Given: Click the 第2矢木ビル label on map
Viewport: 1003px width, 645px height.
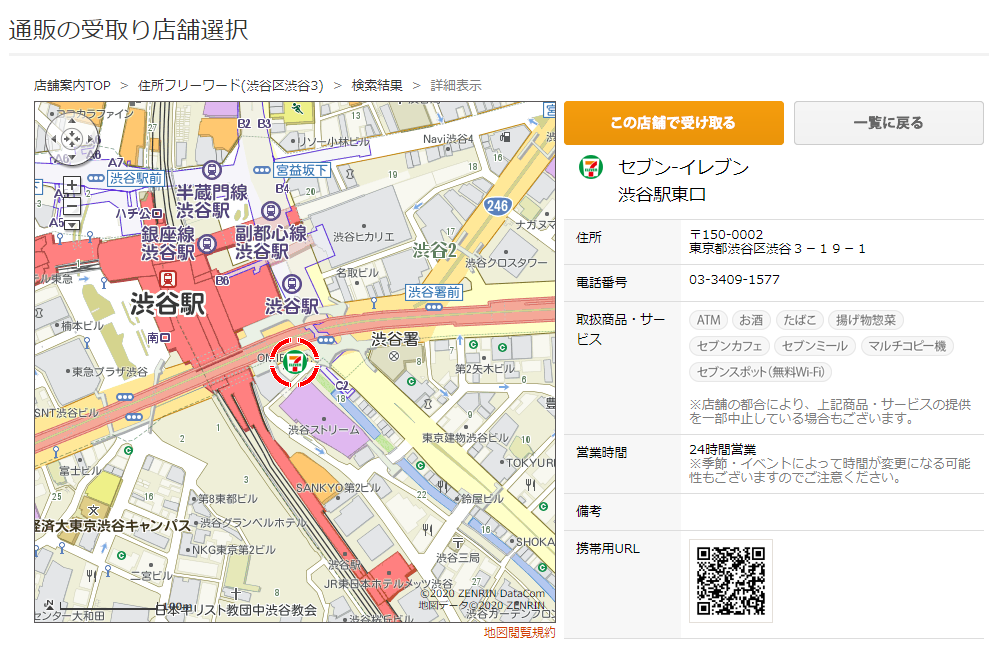Looking at the screenshot, I should coord(484,369).
